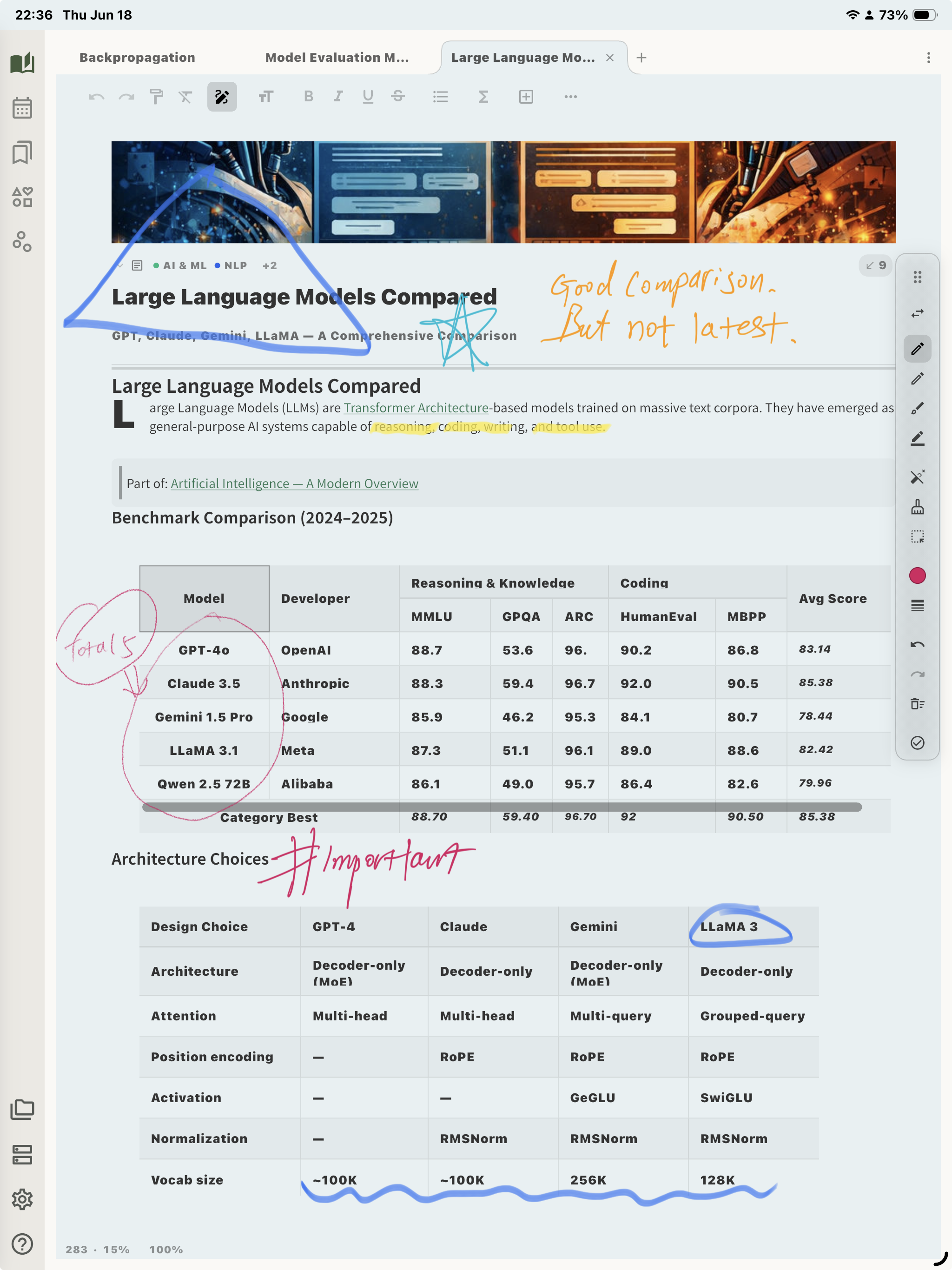Select the highlighter tool in palette
The height and width of the screenshot is (1270, 952).
tap(917, 439)
